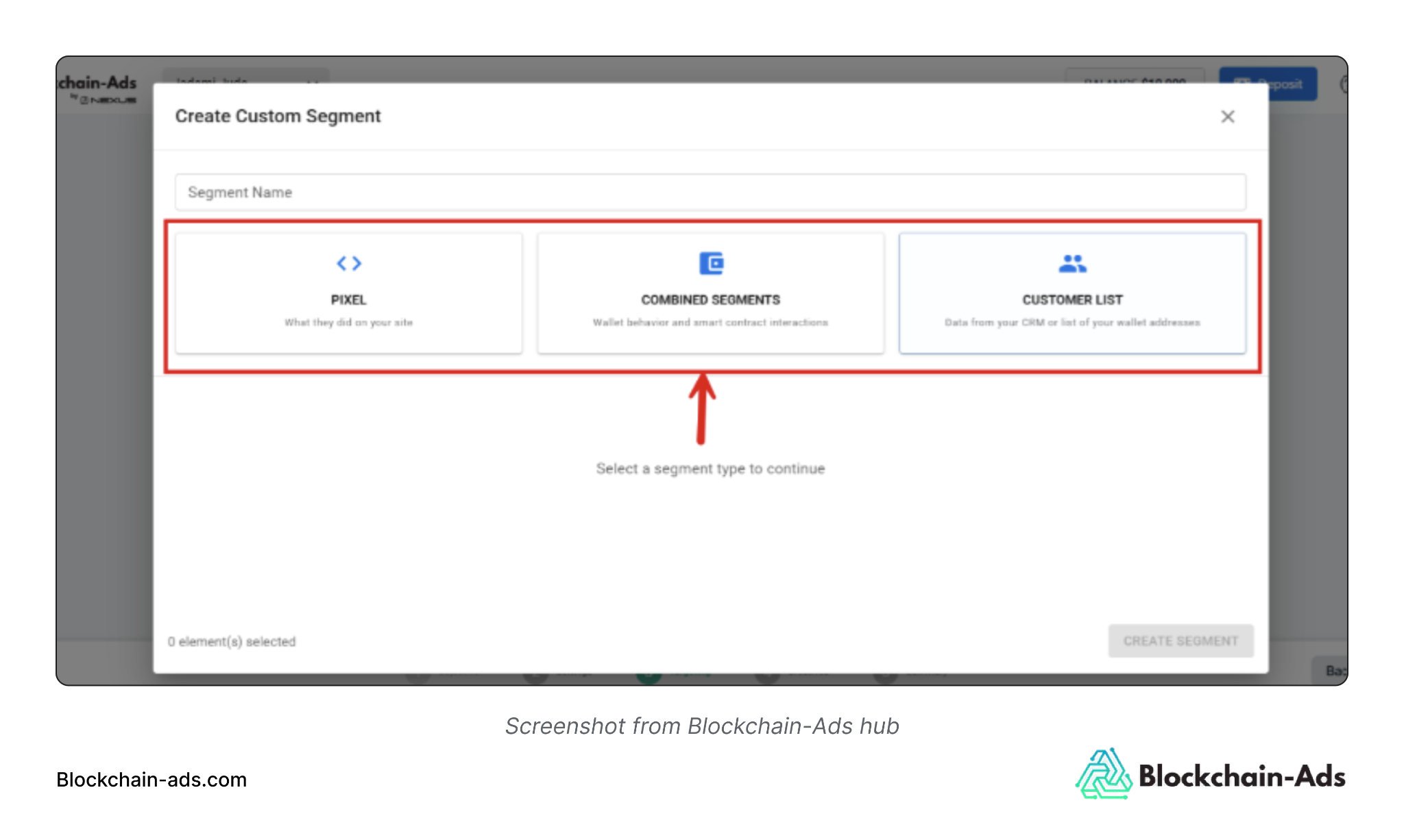Click '0 element(s) selected' status text
Viewport: 1404px width, 840px height.
click(232, 641)
